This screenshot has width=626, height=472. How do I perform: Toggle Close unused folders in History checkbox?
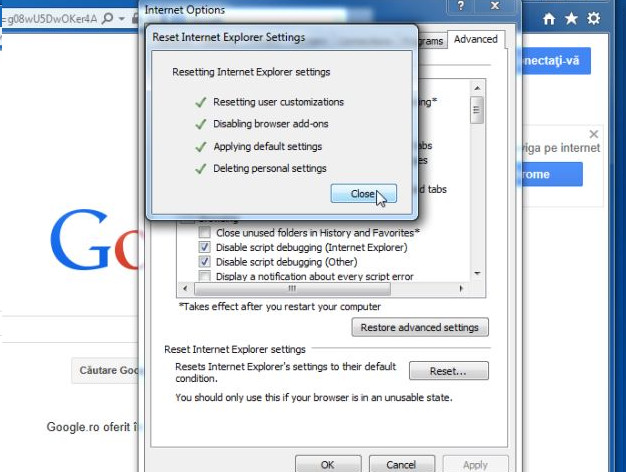[205, 232]
